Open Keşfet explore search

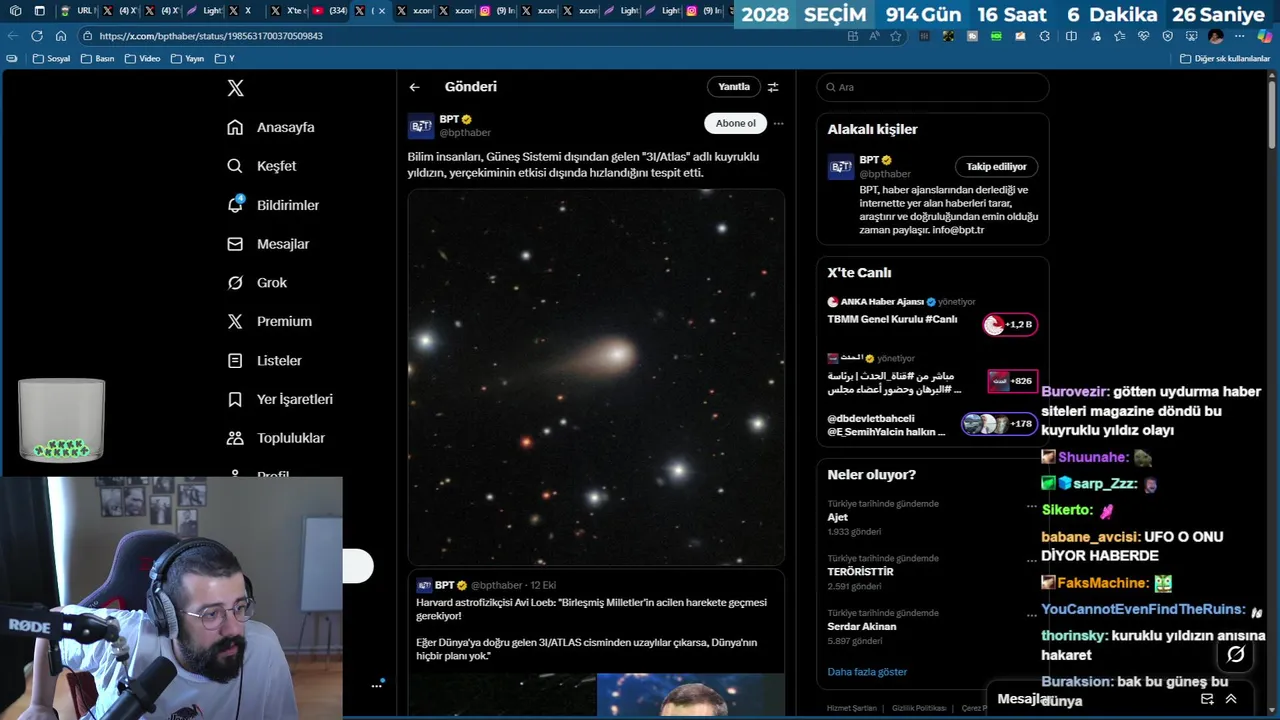[262, 166]
